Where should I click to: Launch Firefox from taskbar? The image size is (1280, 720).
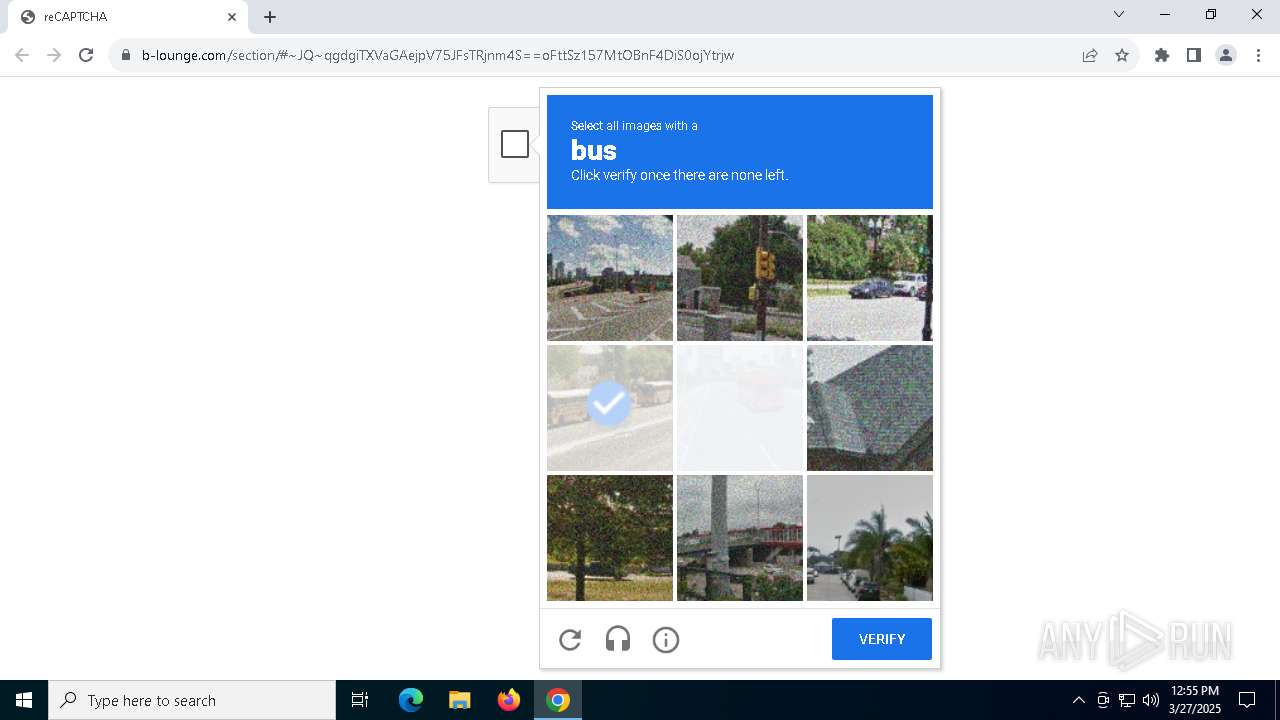(x=509, y=700)
